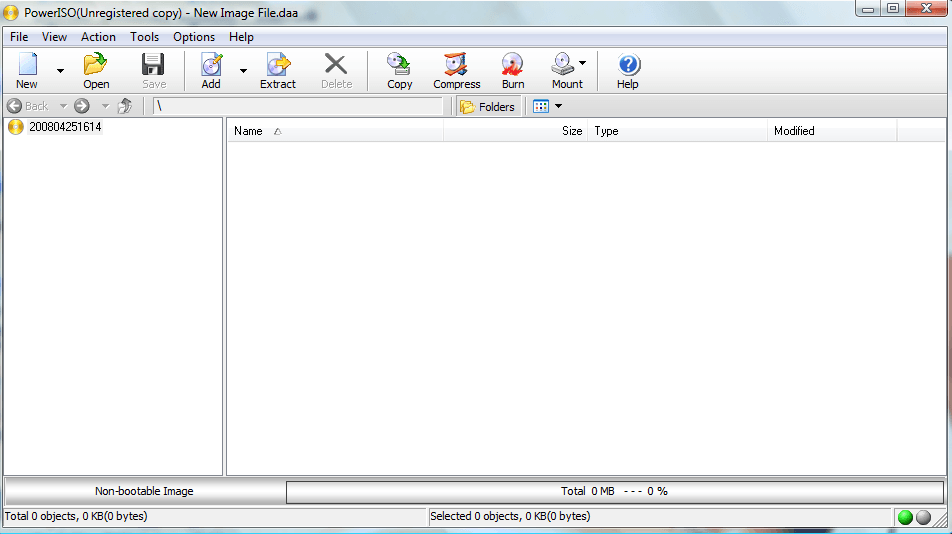The width and height of the screenshot is (952, 534).
Task: Sort by the Size column header
Action: tap(515, 131)
